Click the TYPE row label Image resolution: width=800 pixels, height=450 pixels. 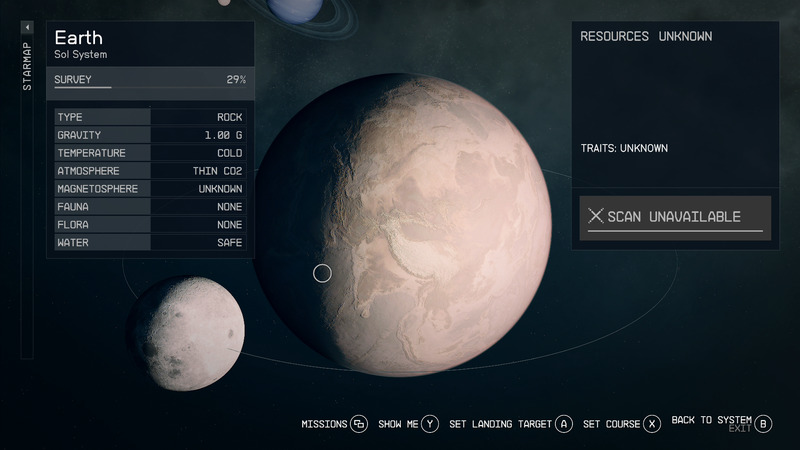70,117
